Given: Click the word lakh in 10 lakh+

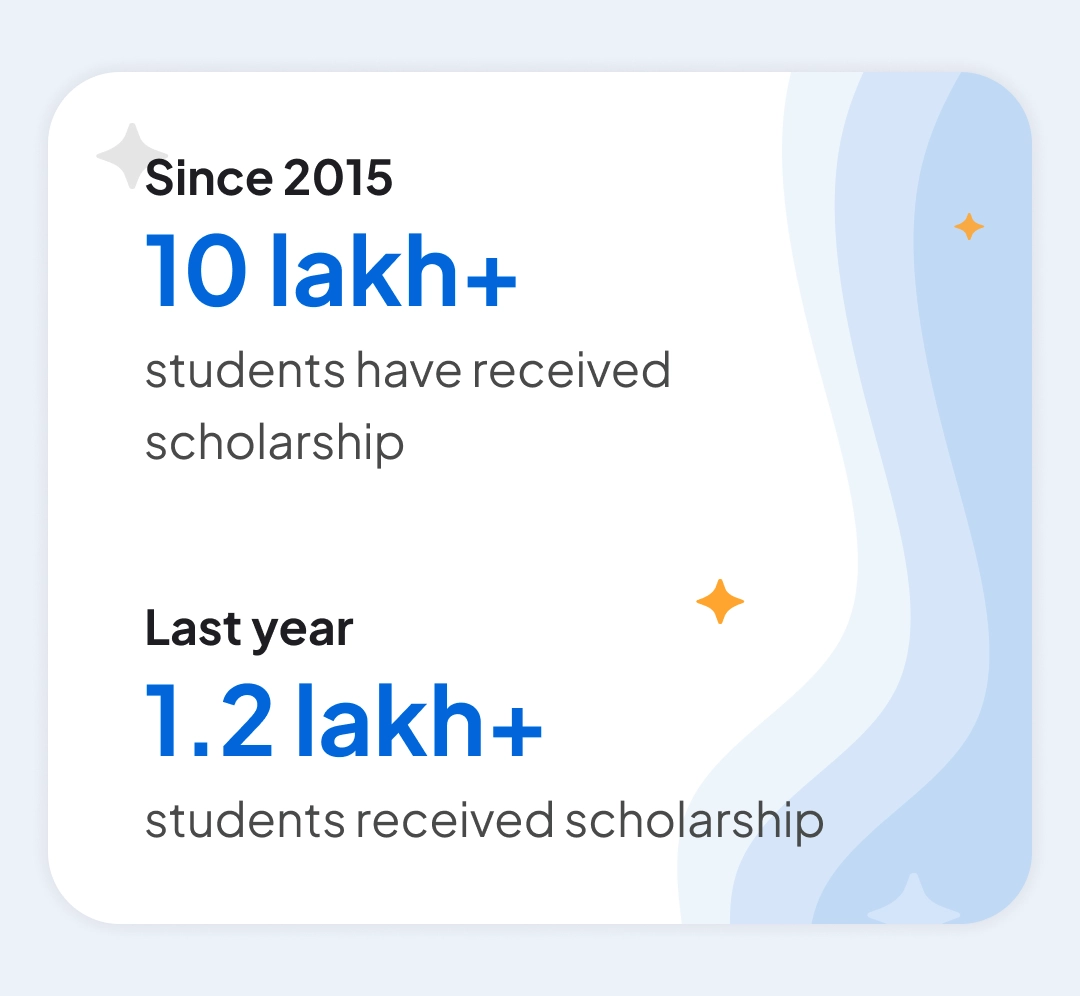Looking at the screenshot, I should click(x=365, y=270).
